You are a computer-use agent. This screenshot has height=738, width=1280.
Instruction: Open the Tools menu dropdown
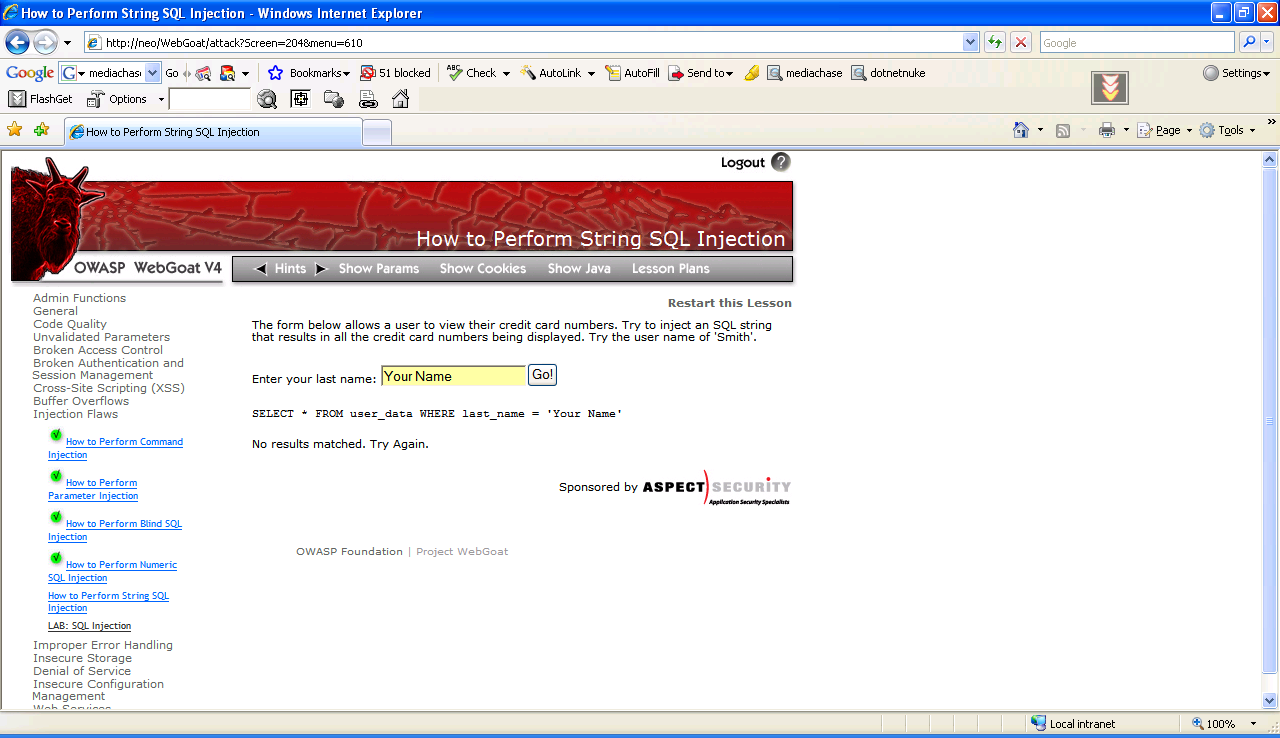1228,130
